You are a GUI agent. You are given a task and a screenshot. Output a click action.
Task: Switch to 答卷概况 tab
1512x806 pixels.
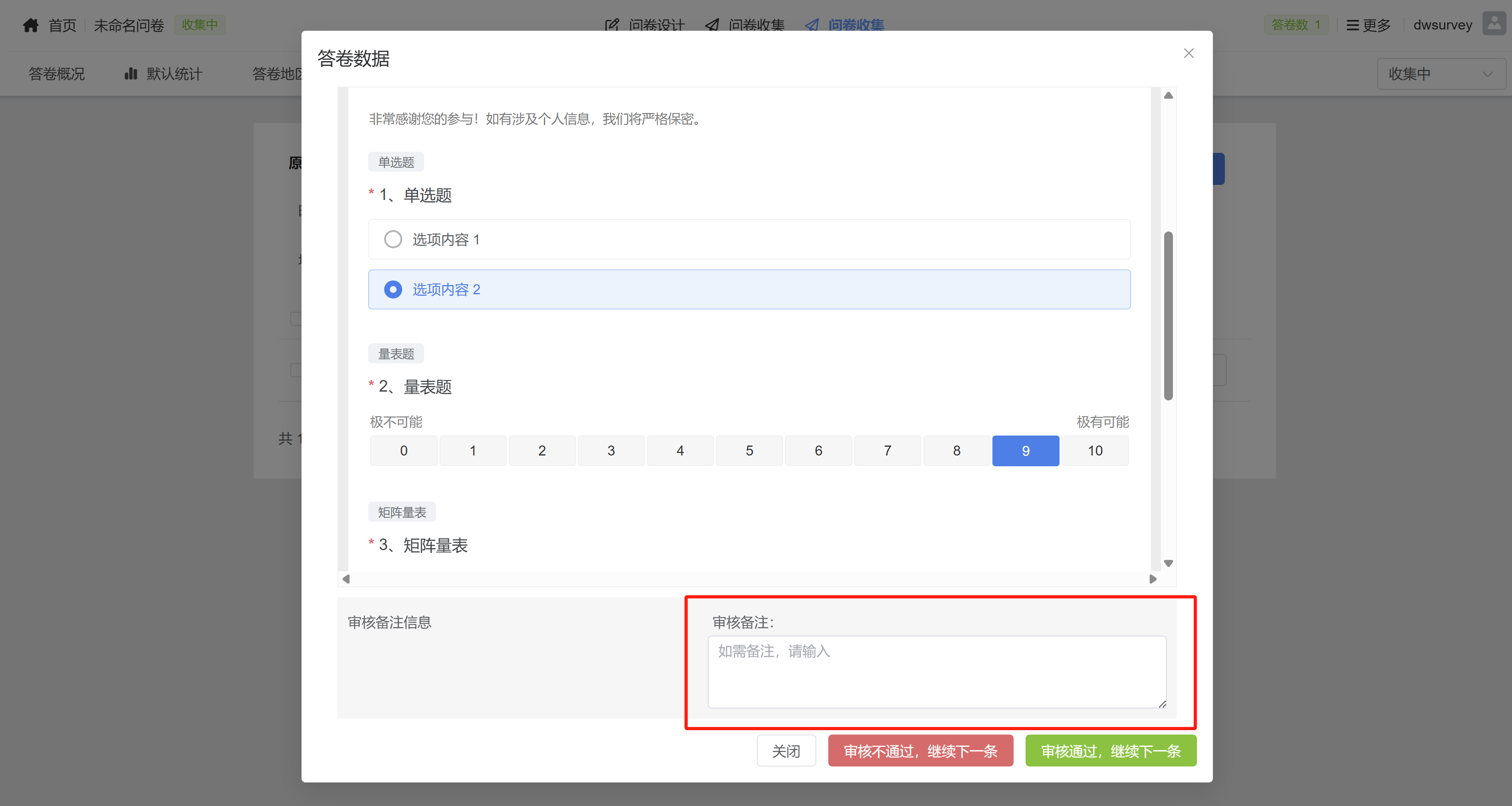[56, 74]
